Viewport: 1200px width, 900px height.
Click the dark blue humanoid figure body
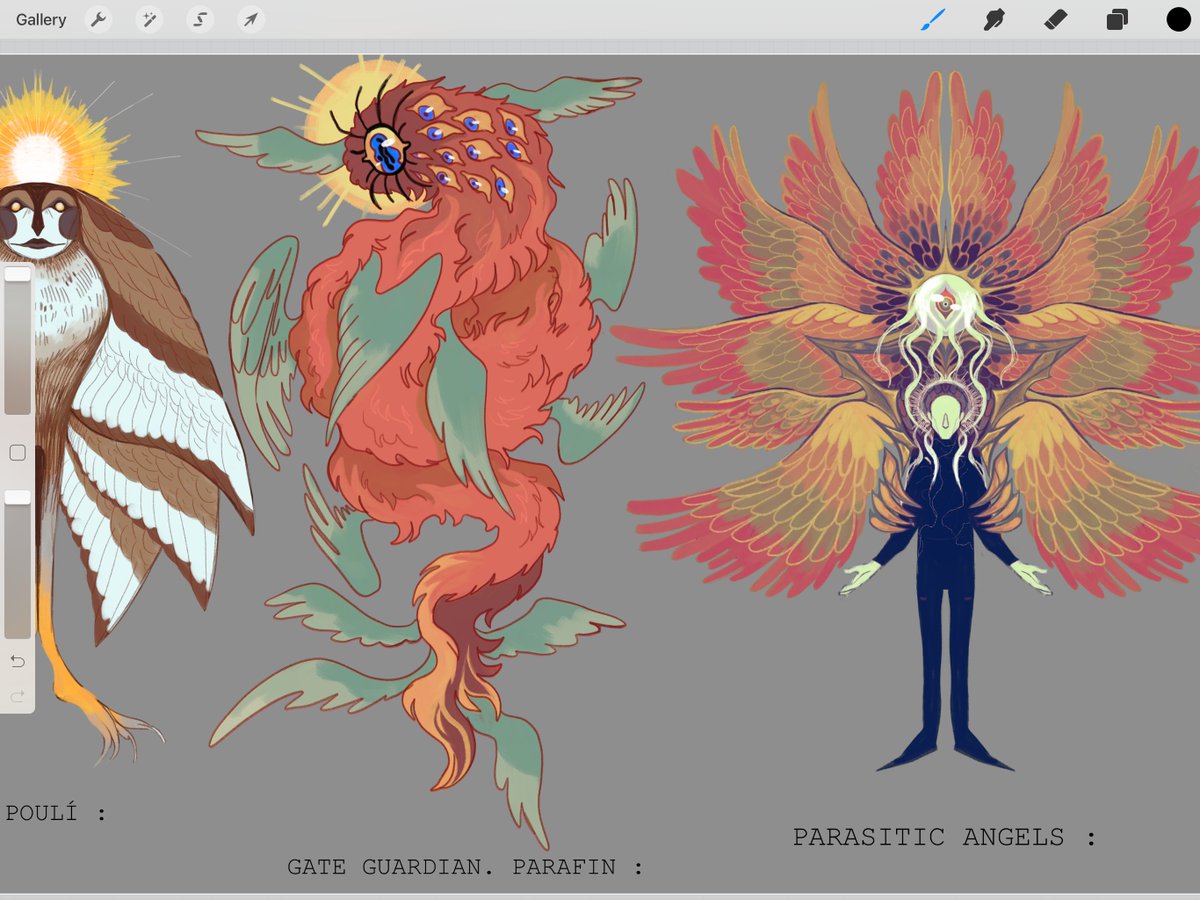coord(944,600)
